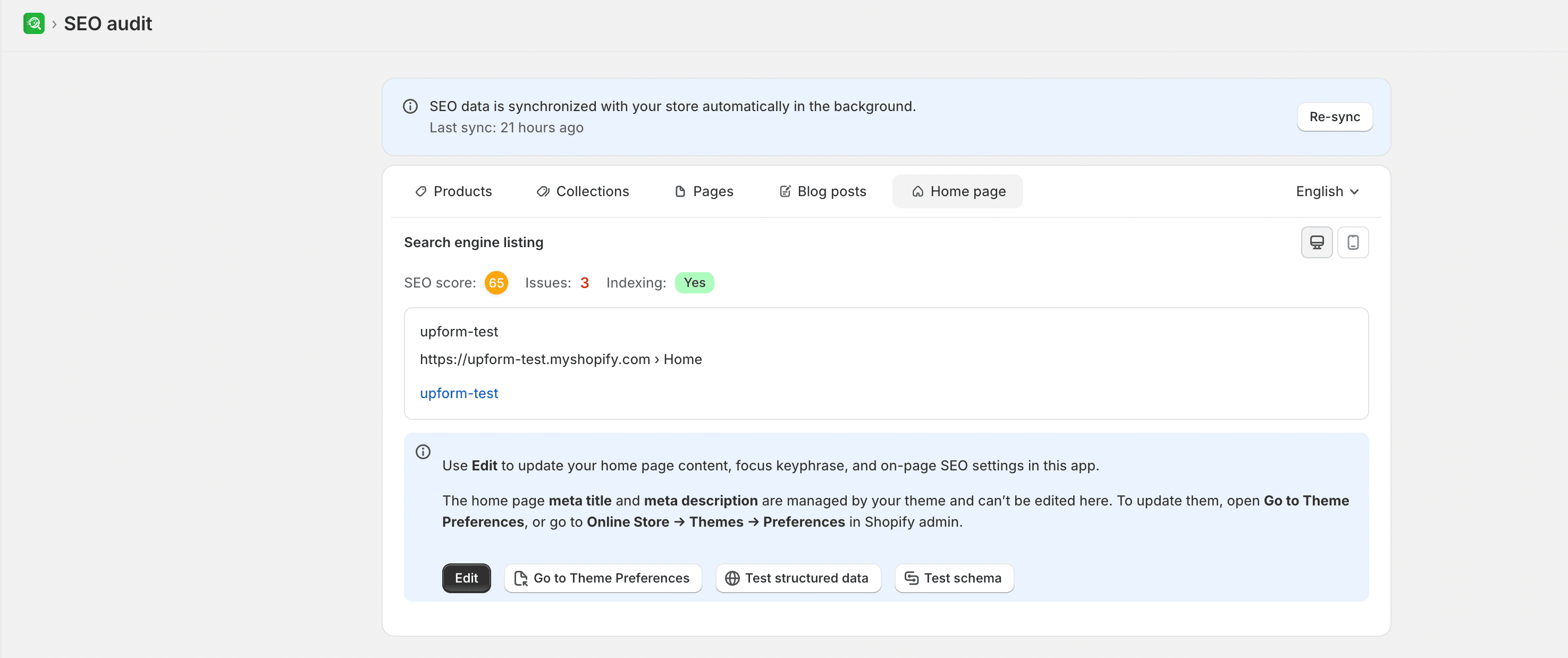Screen dimensions: 1568x658
Task: Open the Collections tab
Action: click(583, 191)
